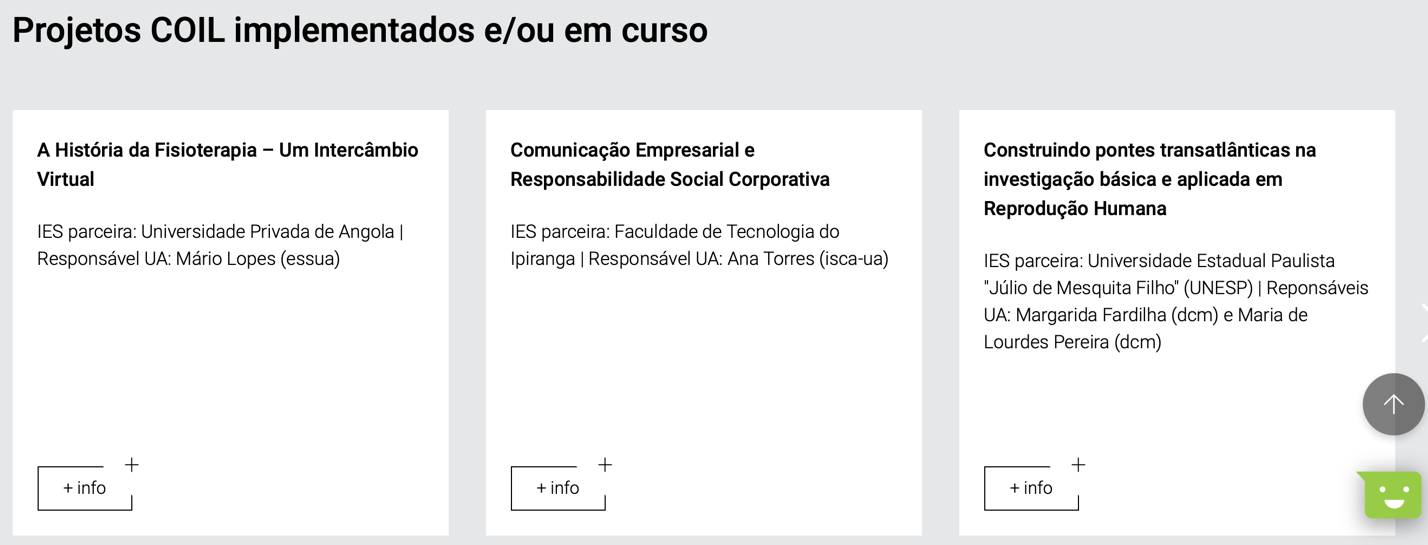Click Lourdes Pereira (dcm) text line
The image size is (1428, 545).
1073,342
